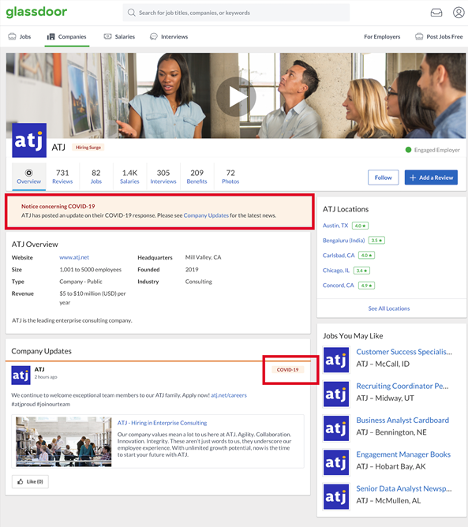Open Company Updates link in COVID notice

(206, 215)
